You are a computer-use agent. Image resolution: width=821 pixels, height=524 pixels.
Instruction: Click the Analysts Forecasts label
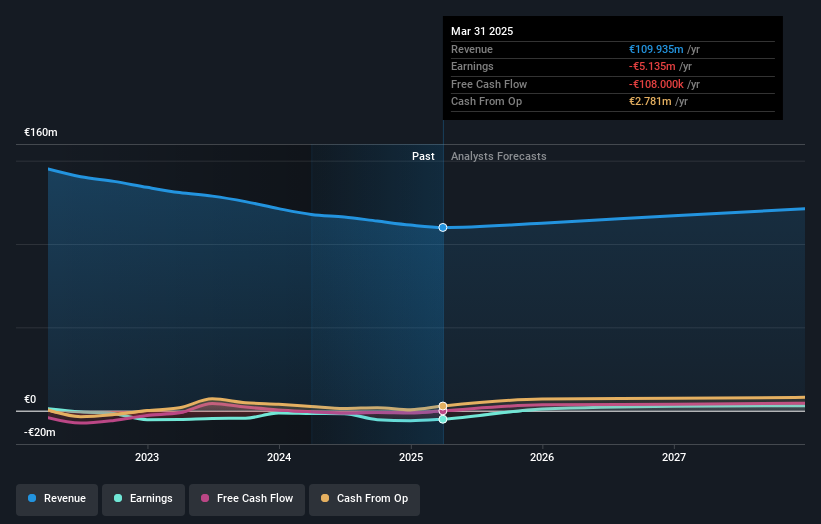(498, 157)
